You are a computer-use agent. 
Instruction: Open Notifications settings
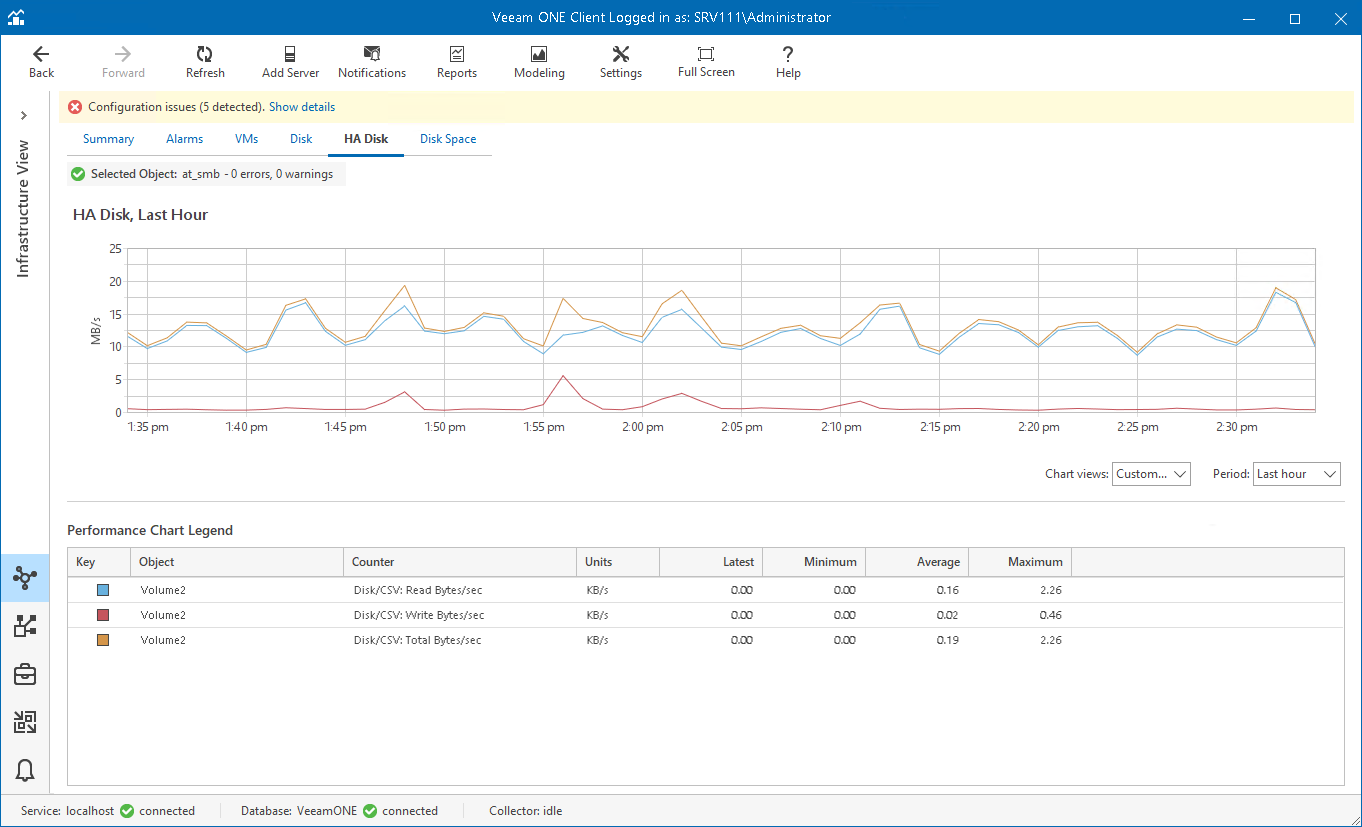(372, 62)
